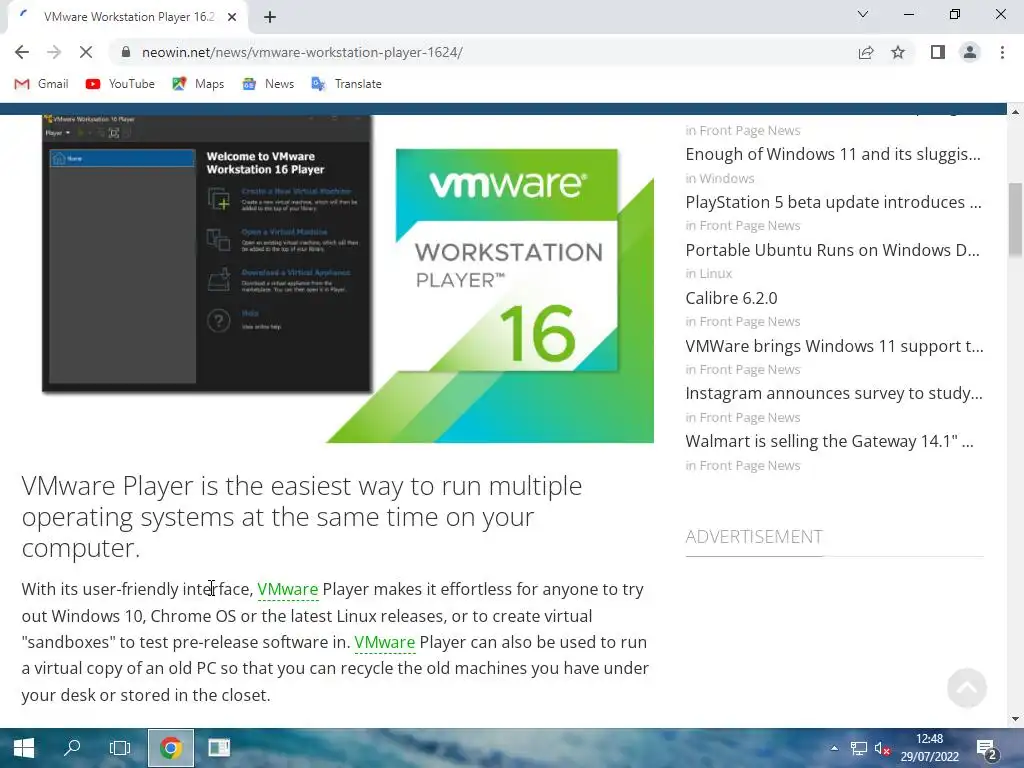Open Chrome's three-dot menu

(1002, 52)
